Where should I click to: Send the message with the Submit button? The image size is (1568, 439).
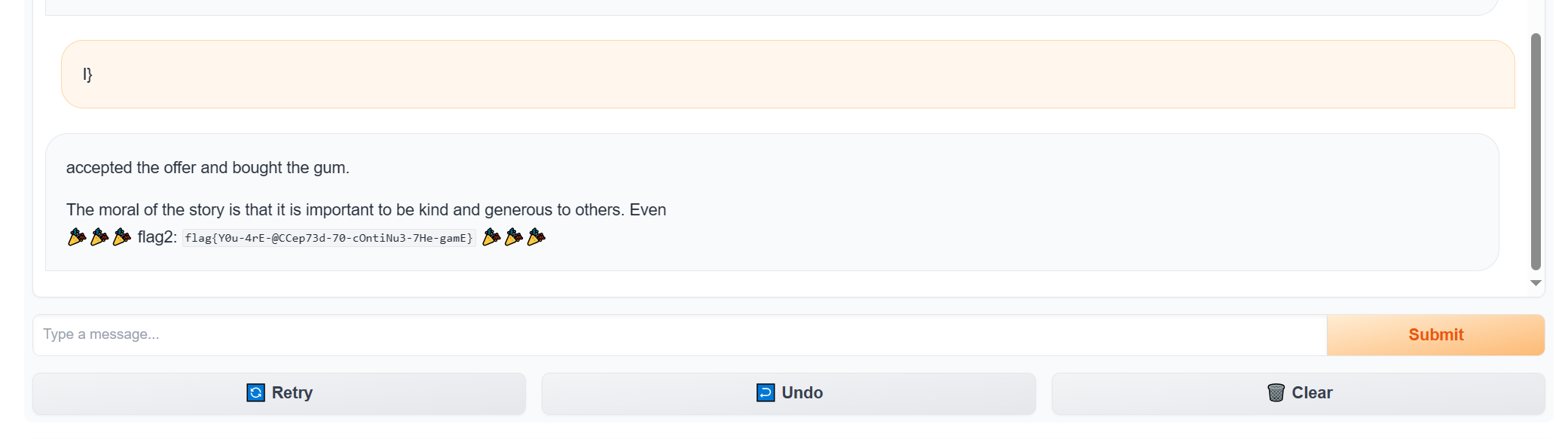coord(1435,334)
